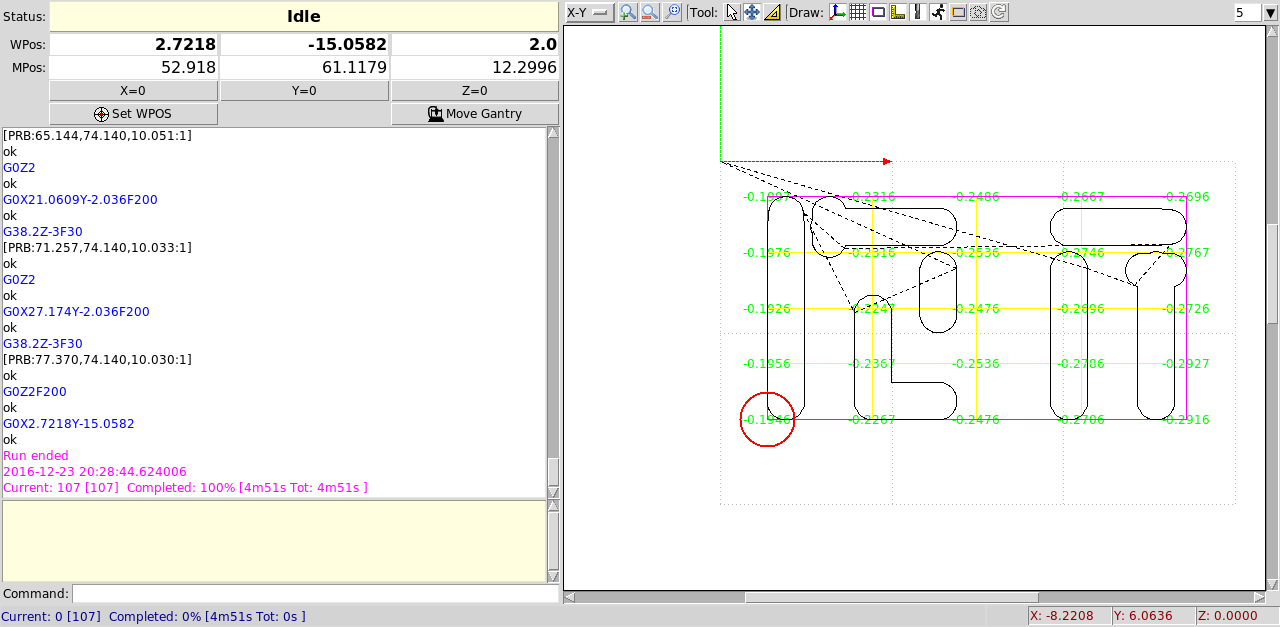The image size is (1280, 627).
Task: Click the Y=0 zero button
Action: 304,91
